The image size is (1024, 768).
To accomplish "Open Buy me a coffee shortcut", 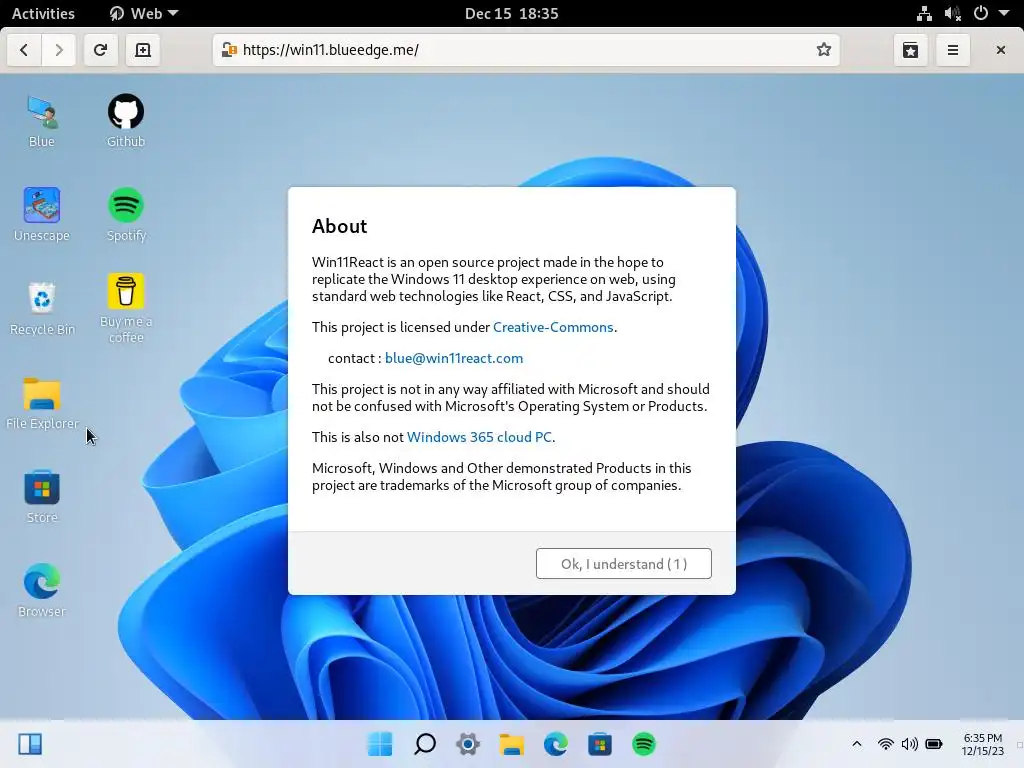I will click(126, 308).
